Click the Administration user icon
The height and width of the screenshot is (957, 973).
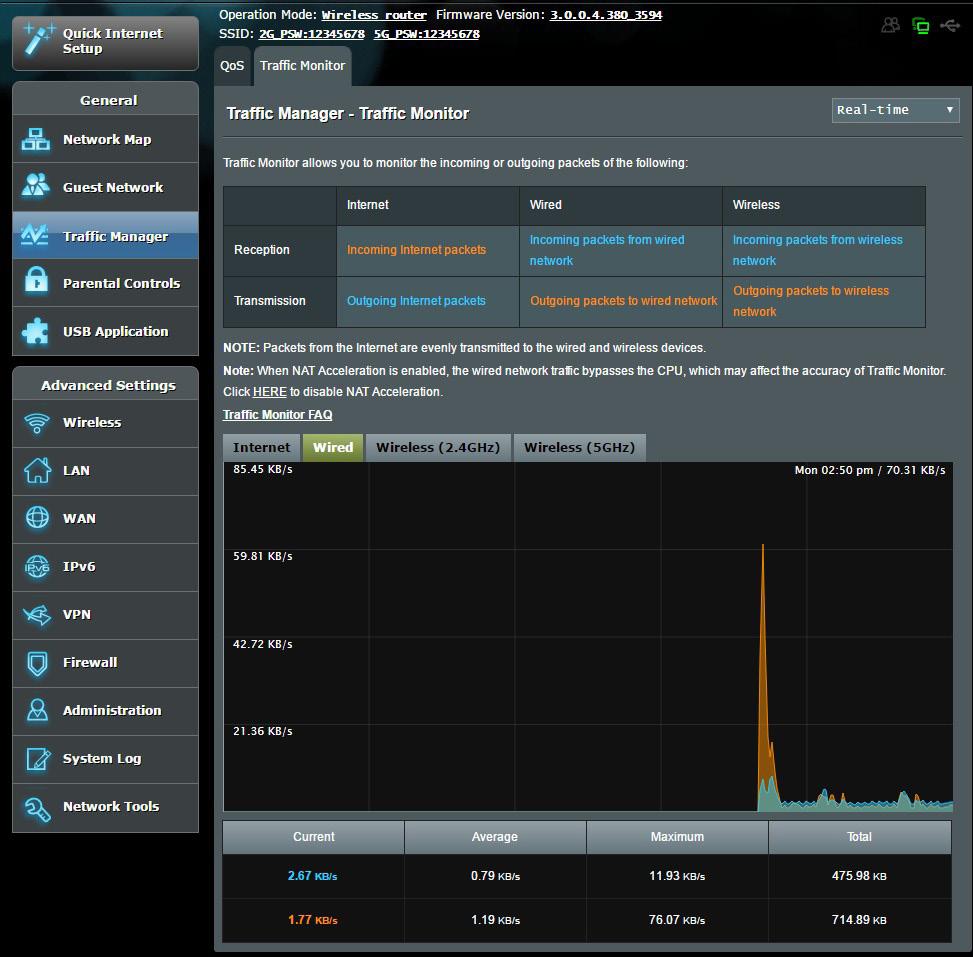(x=37, y=710)
